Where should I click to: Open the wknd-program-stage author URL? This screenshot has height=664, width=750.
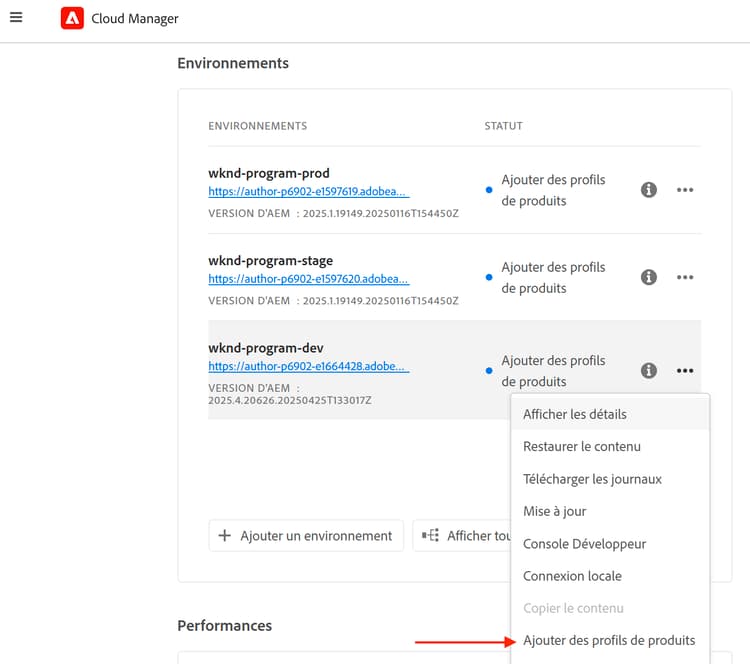(x=309, y=279)
